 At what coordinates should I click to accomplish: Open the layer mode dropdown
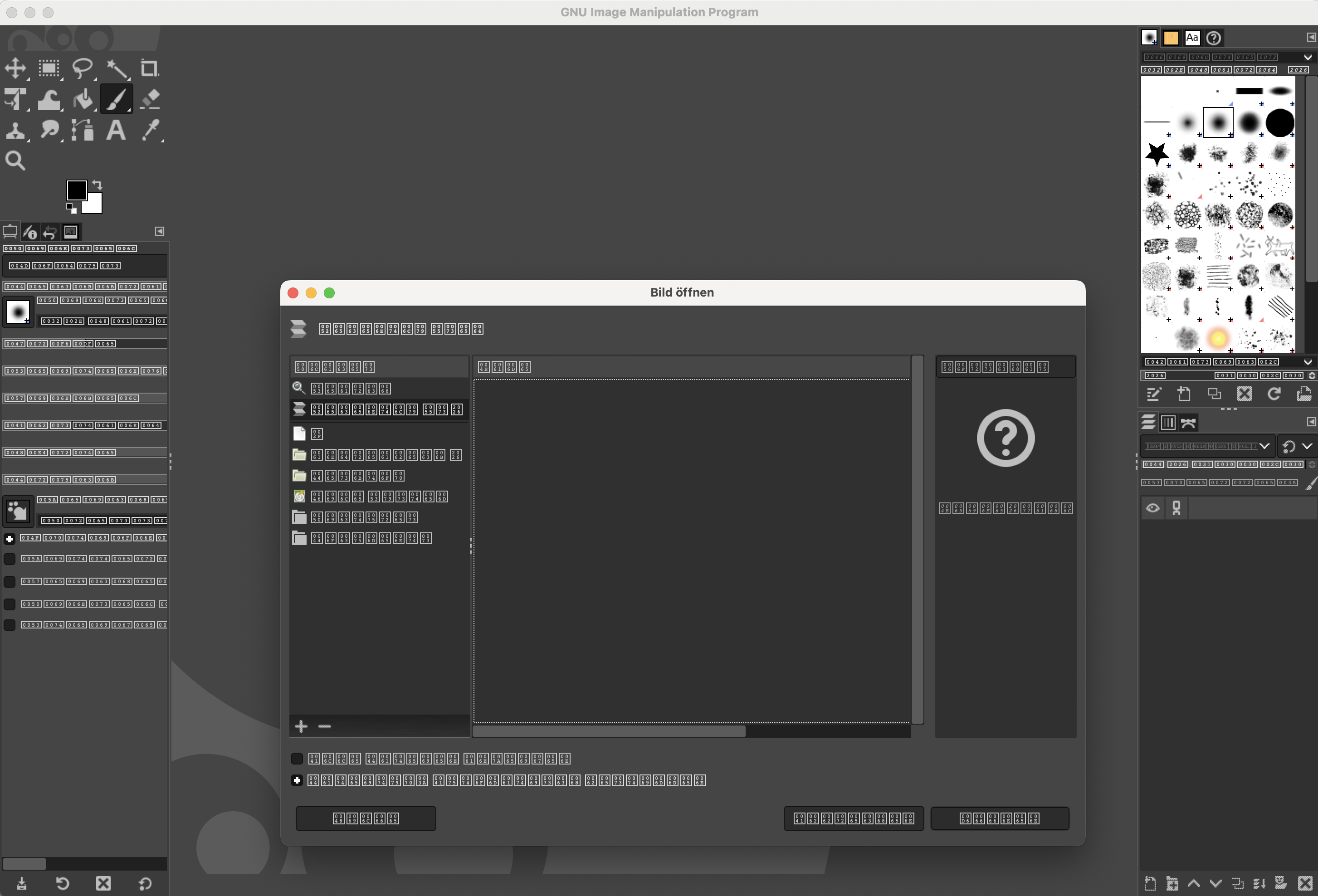click(1207, 446)
